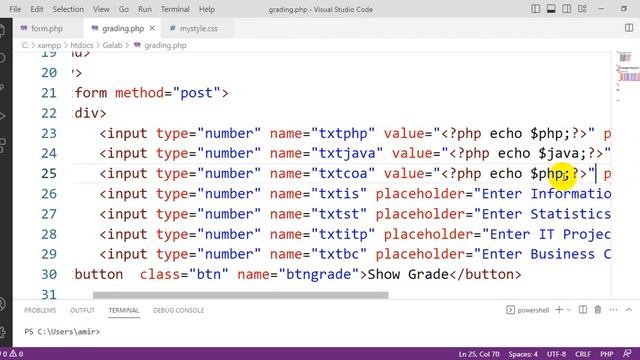Image resolution: width=640 pixels, height=360 pixels.
Task: Switch to the mystyle.css tab
Action: click(x=198, y=29)
